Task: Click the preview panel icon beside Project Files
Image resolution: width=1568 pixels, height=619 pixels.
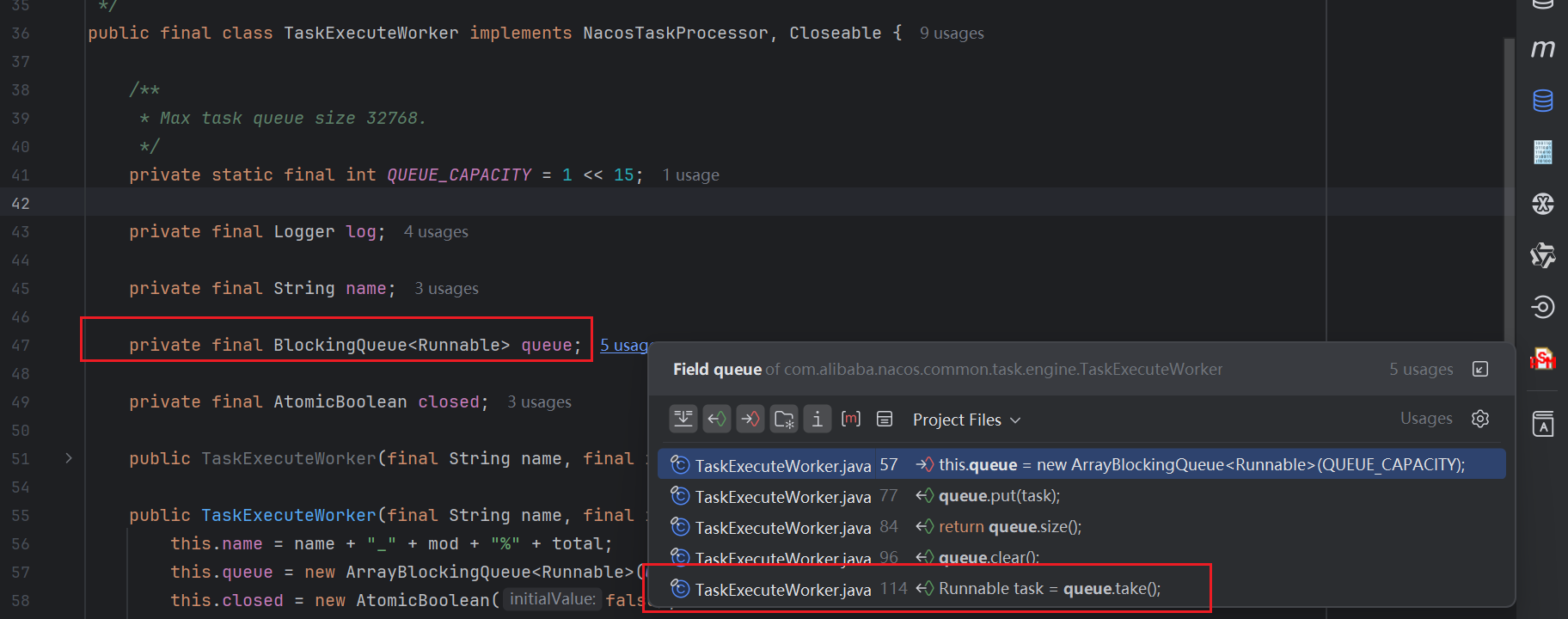Action: pyautogui.click(x=884, y=419)
